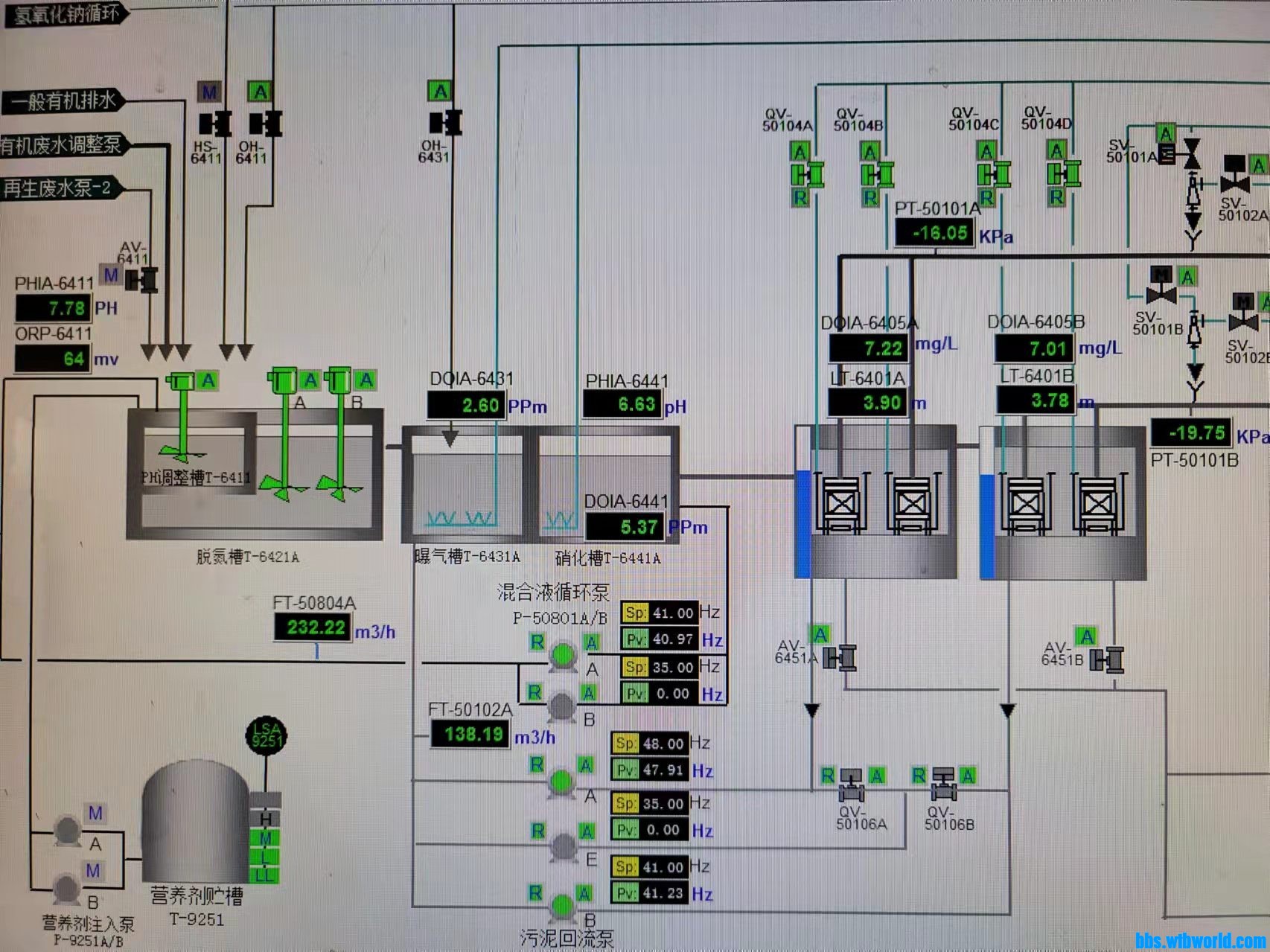Screen dimensions: 1270x952
Task: Open the QV-50106B valve icon
Action: [944, 783]
